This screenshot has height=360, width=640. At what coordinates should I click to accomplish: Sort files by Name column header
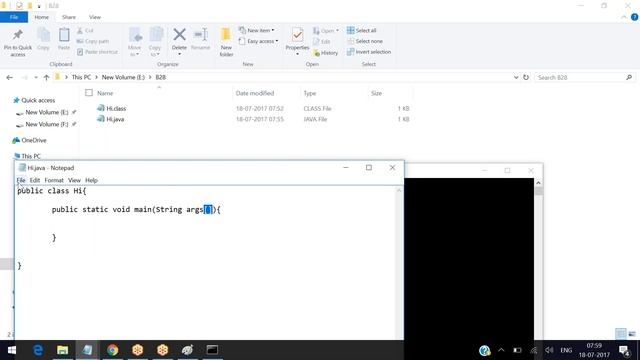coord(105,93)
